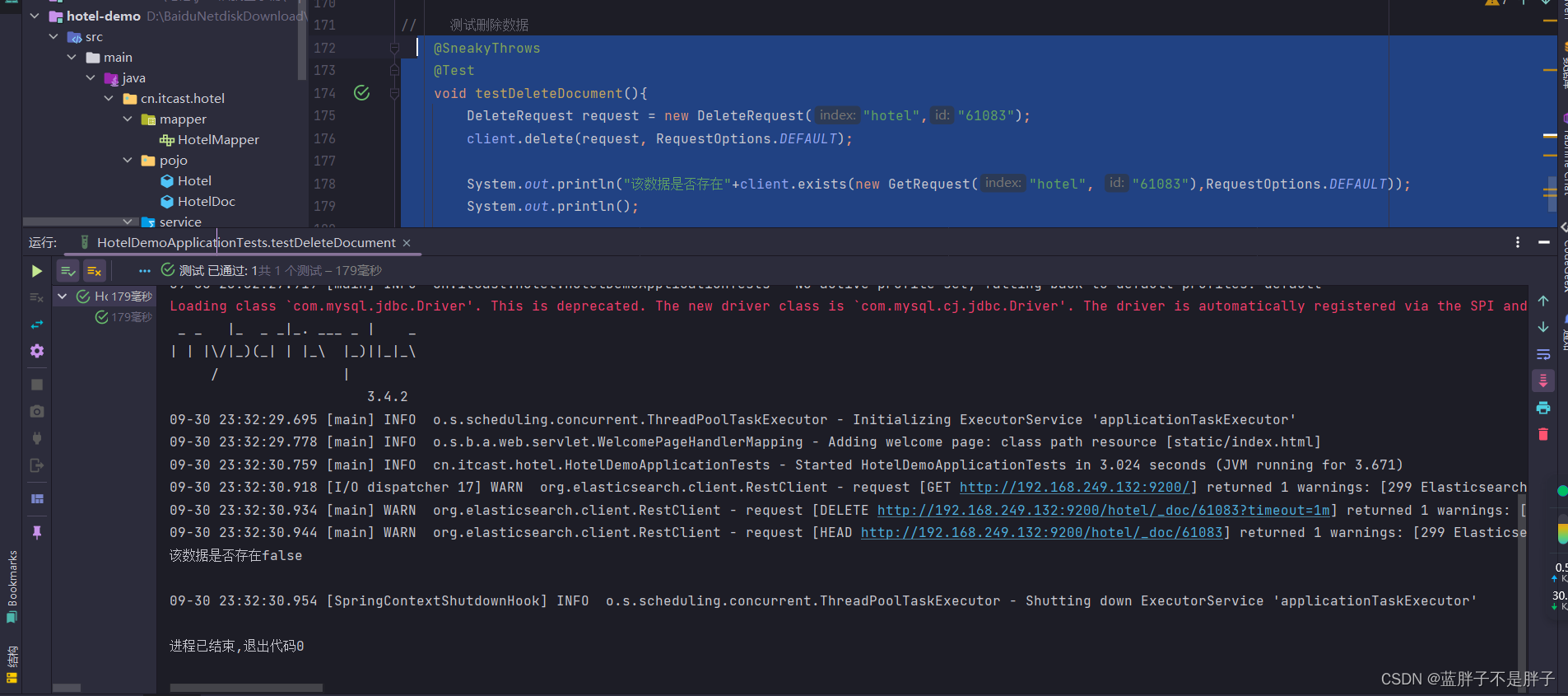
Task: Click the down arrow in console toolbar
Action: 1543,327
